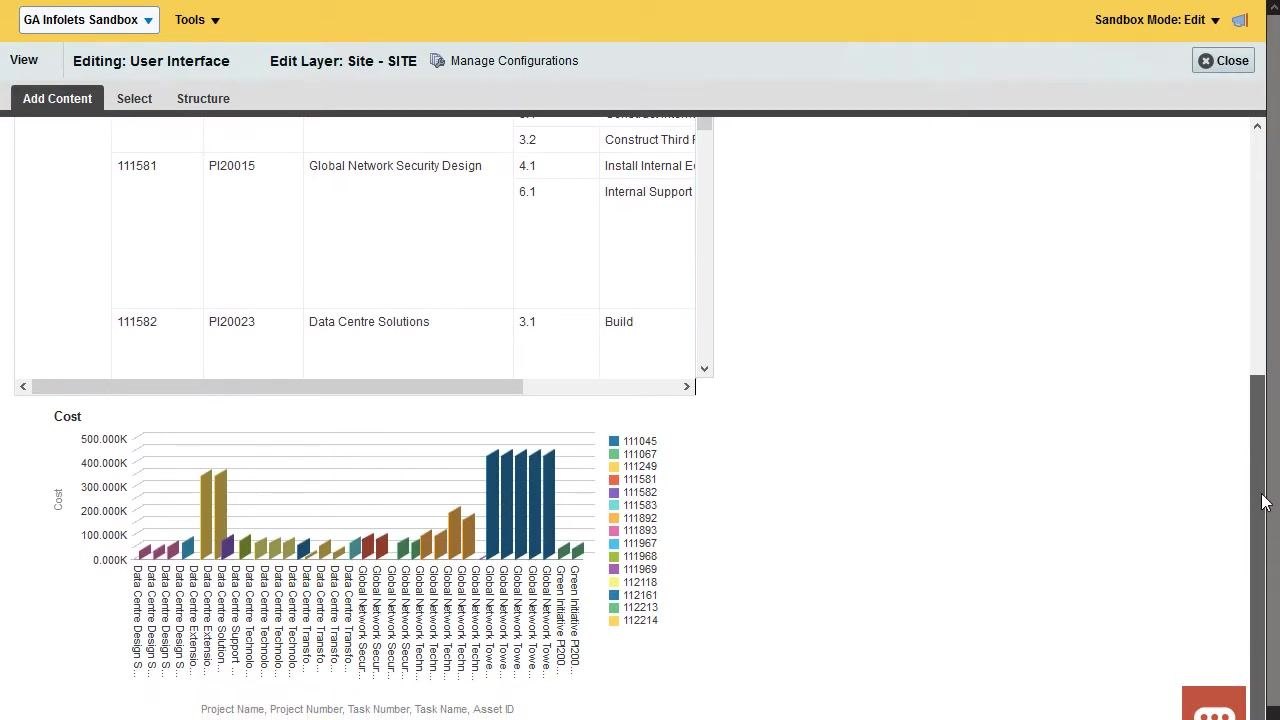Switch to the Add Content tab

coord(57,99)
